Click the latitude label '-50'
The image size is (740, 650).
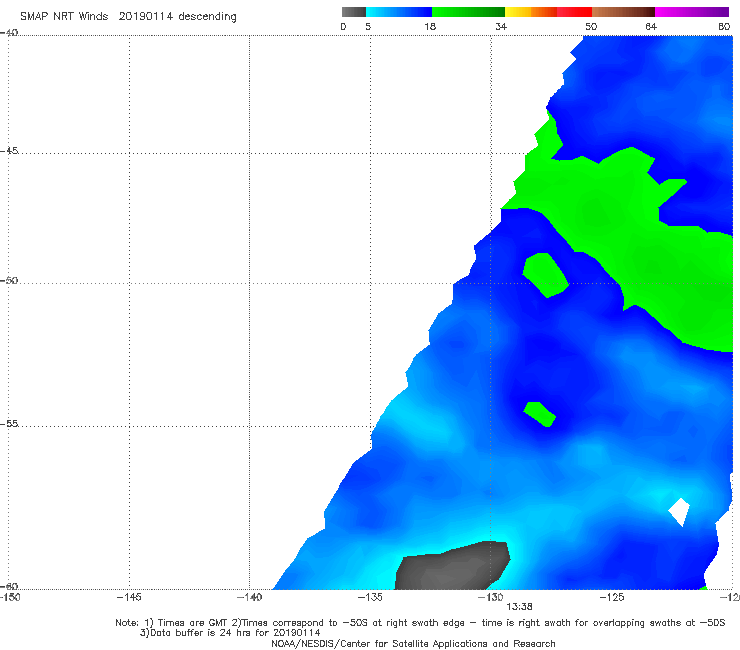coord(9,280)
